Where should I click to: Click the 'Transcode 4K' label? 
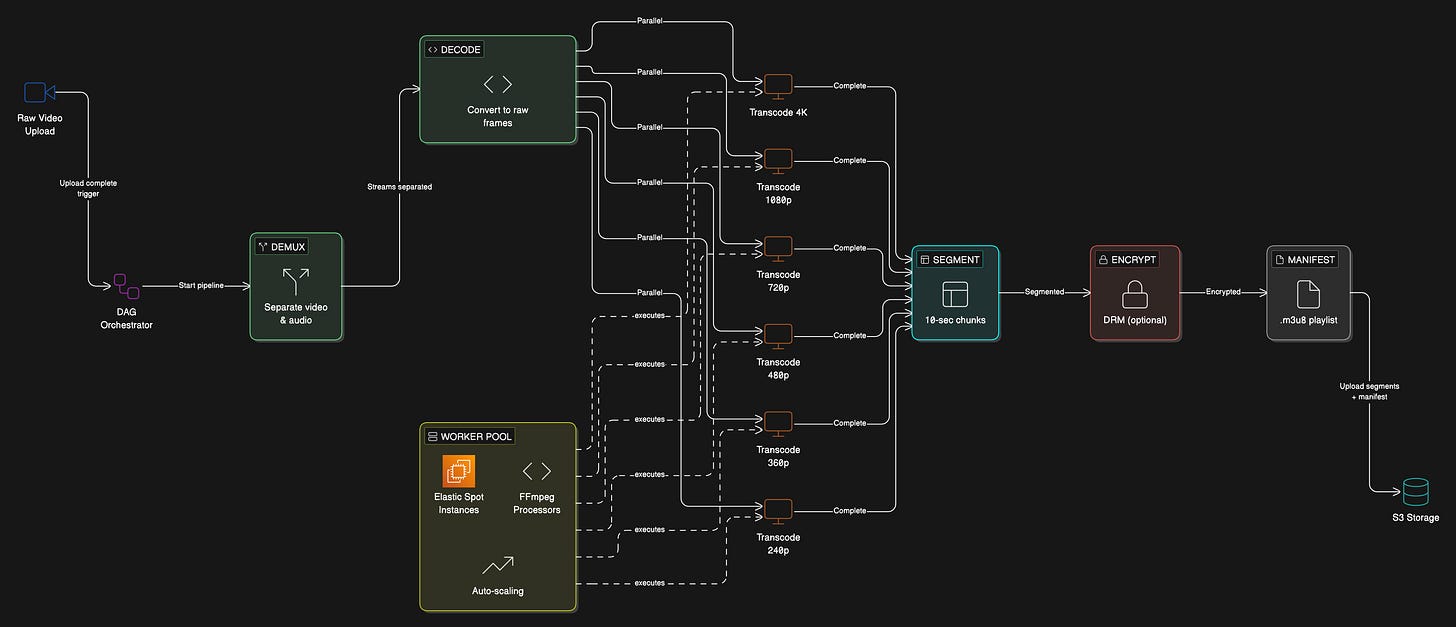click(778, 112)
